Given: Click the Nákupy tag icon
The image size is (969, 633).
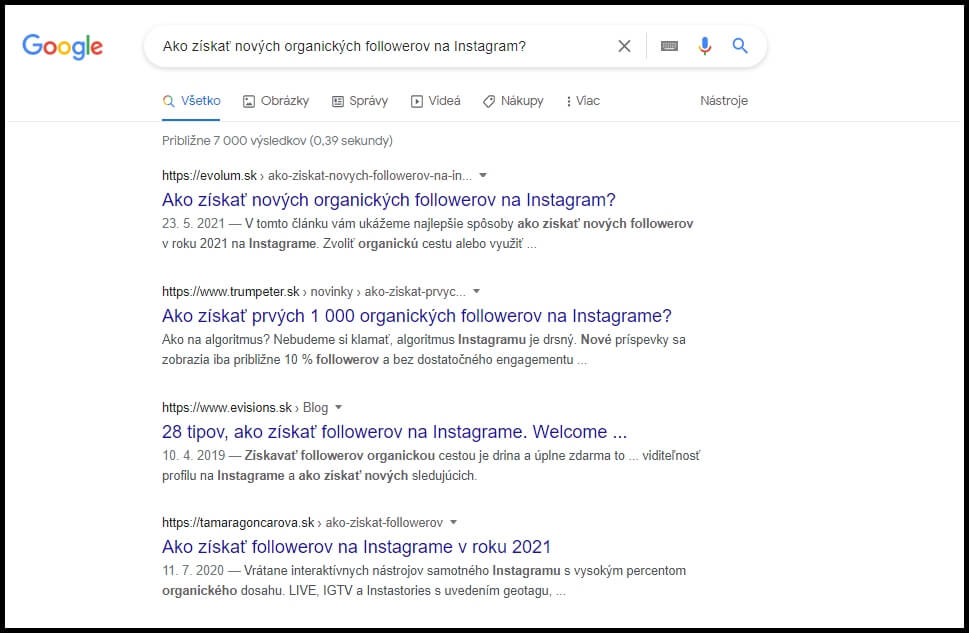Looking at the screenshot, I should point(489,101).
